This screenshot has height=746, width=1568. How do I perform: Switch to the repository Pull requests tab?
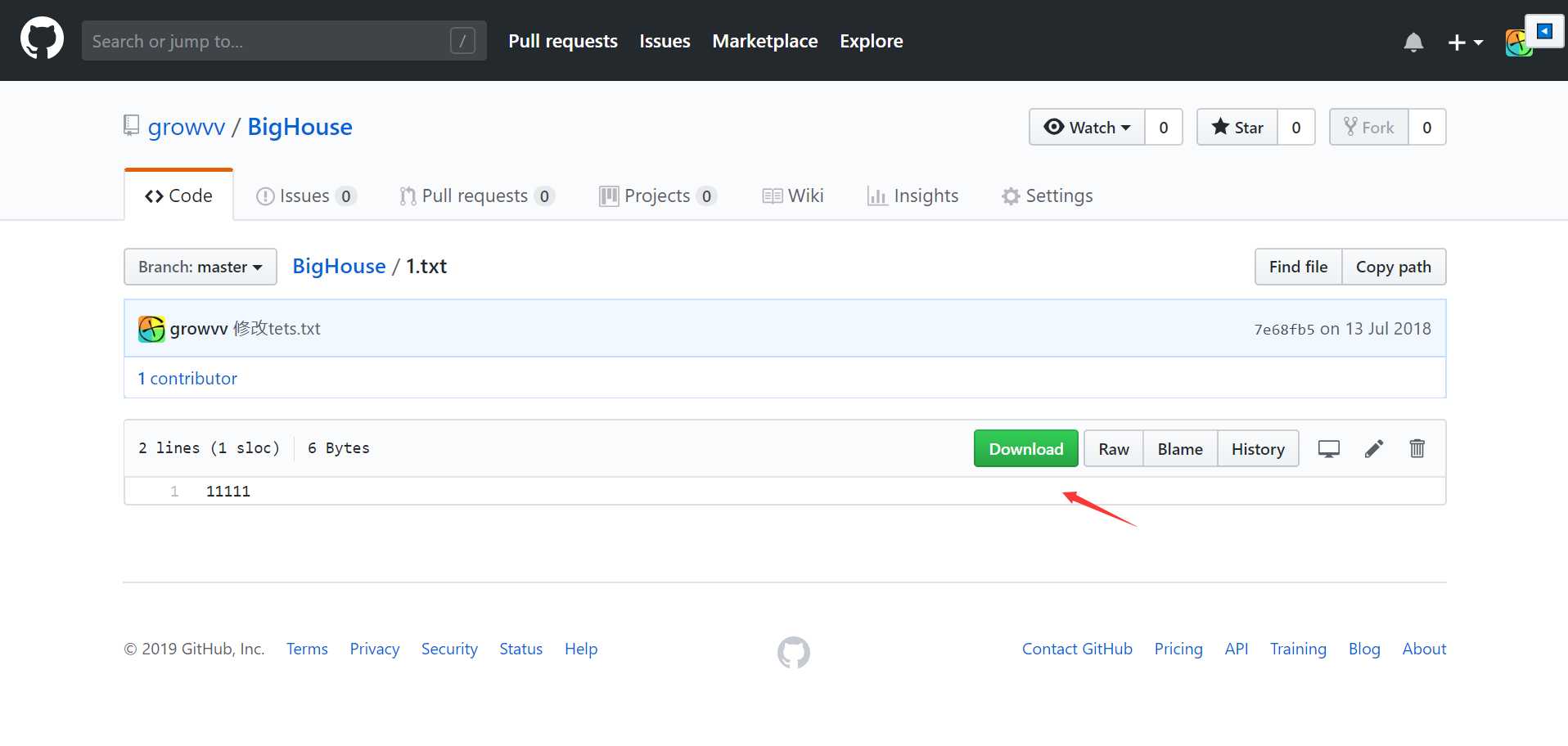pos(477,195)
